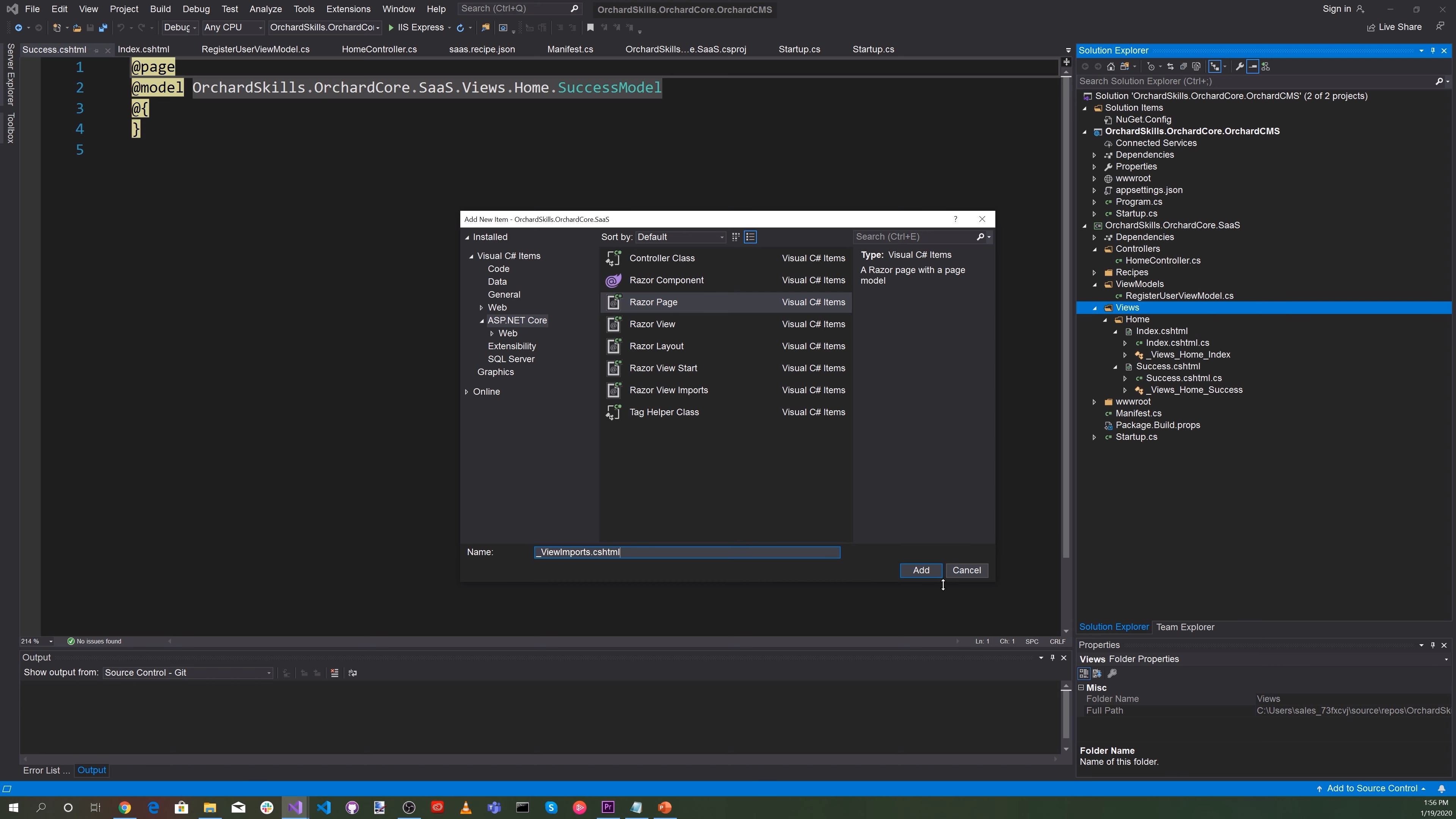
Task: Click the Refresh browser link icon in toolbar
Action: (460, 28)
